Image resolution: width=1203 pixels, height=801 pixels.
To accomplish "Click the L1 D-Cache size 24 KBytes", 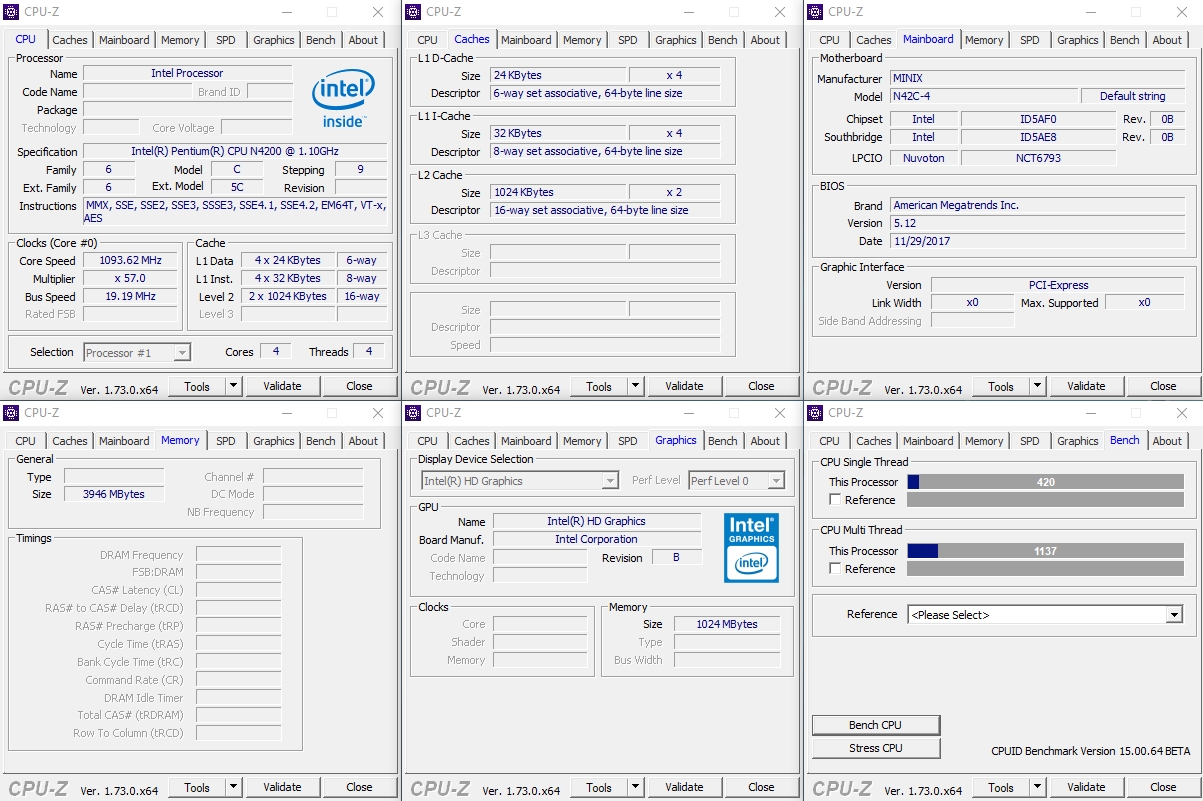I will coord(558,75).
